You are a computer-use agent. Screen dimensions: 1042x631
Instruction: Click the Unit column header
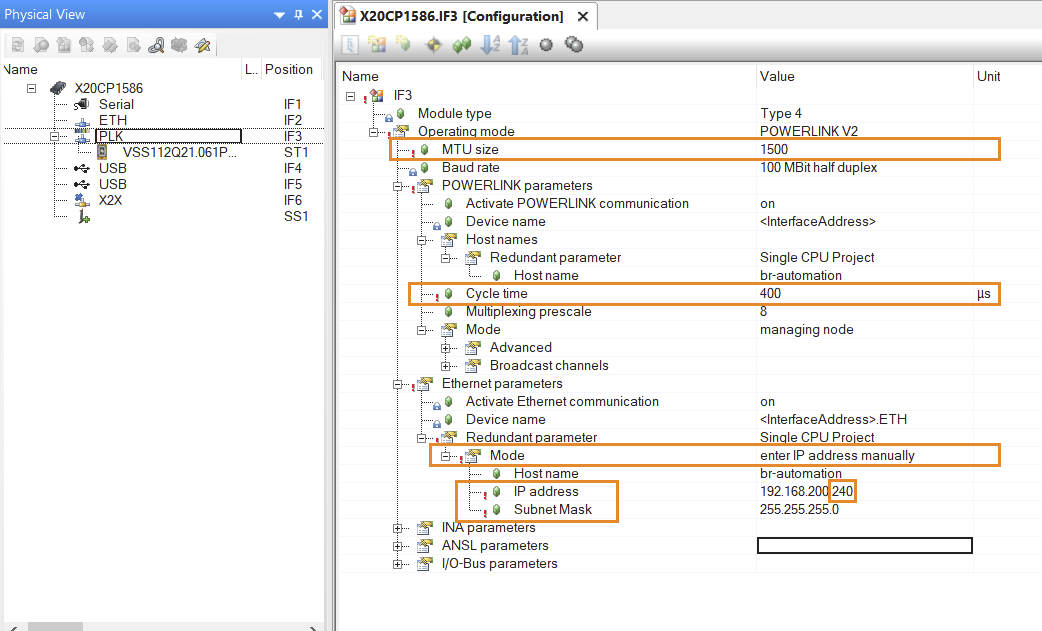[1007, 76]
